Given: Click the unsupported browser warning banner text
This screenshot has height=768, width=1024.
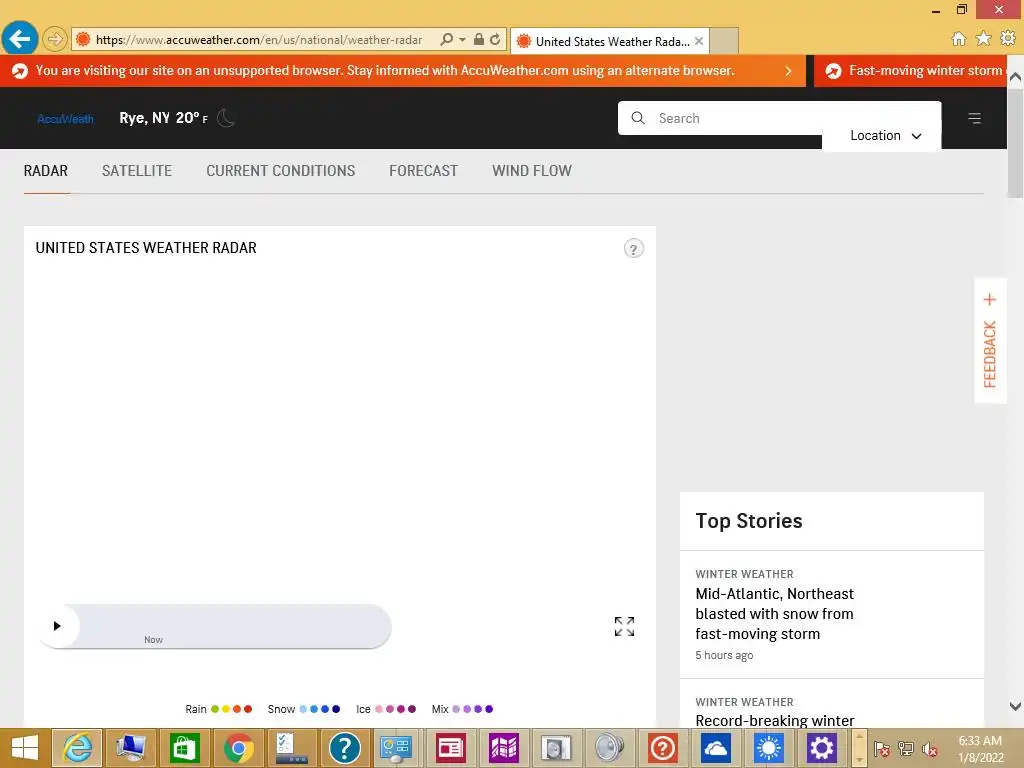Looking at the screenshot, I should pos(385,71).
